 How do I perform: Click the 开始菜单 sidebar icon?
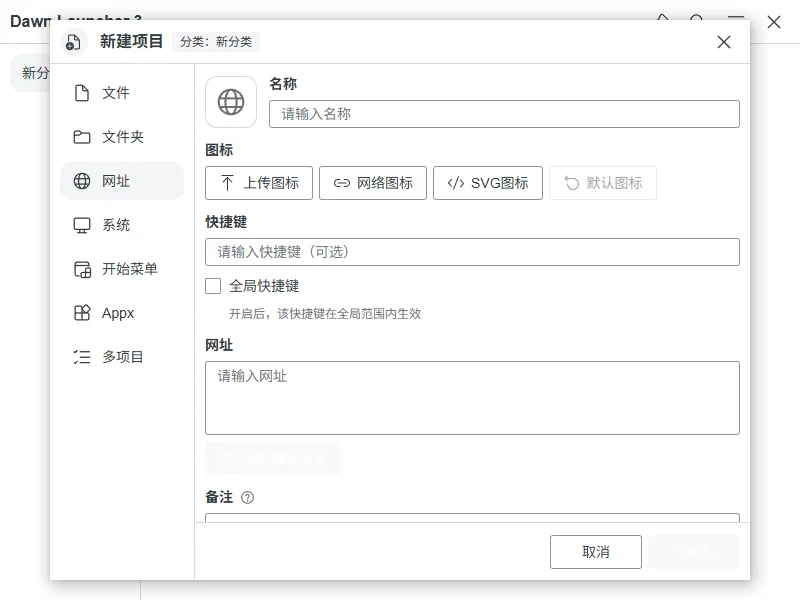(x=82, y=269)
